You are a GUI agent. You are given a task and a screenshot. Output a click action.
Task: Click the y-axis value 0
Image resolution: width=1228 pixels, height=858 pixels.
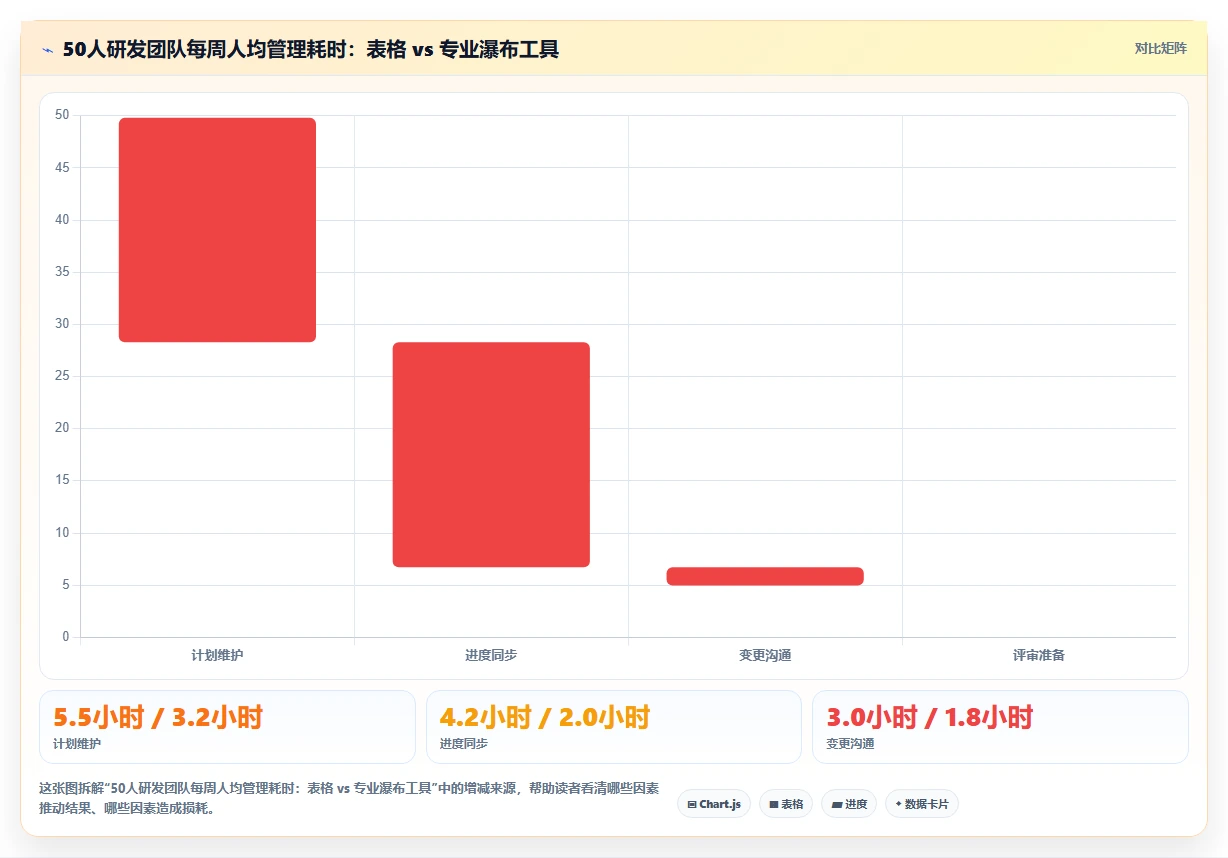(x=66, y=637)
